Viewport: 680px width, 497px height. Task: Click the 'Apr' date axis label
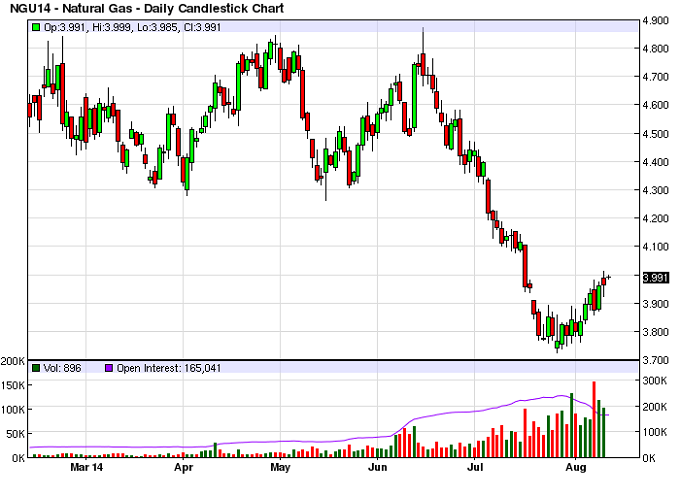[183, 468]
